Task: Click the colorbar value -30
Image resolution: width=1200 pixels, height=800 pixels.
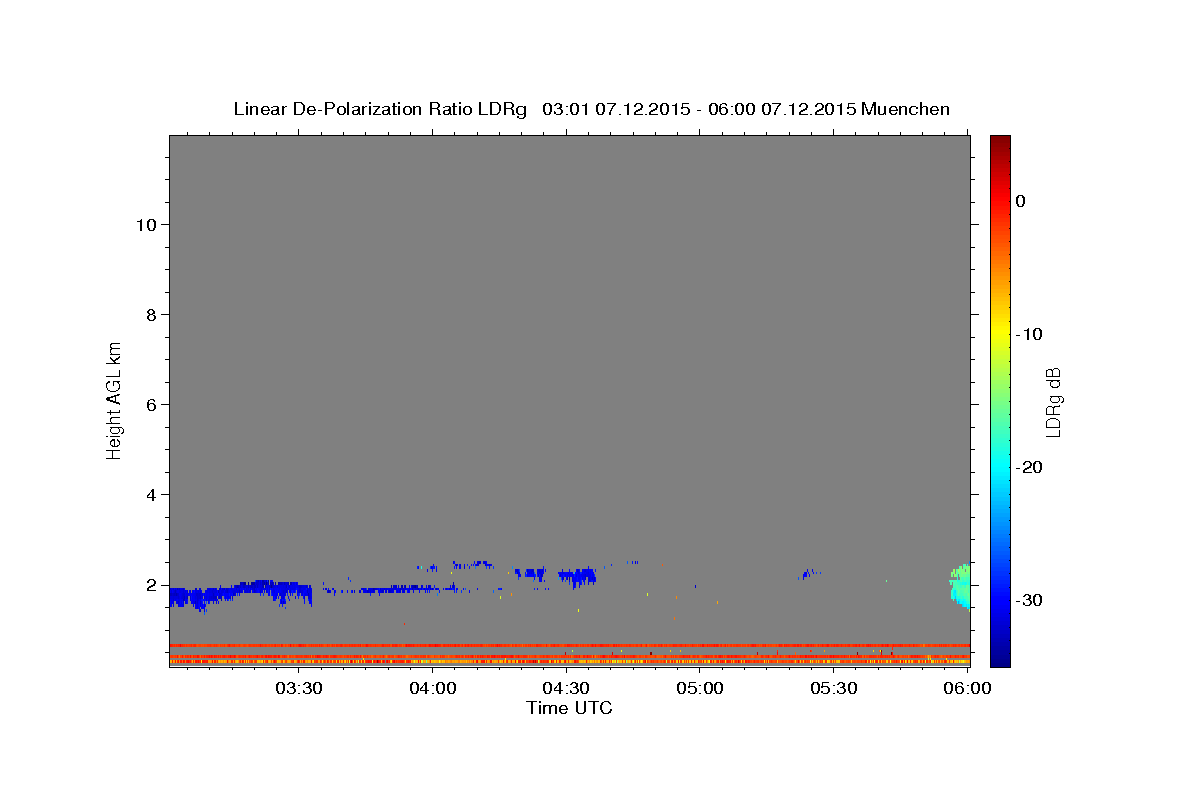Action: [1029, 600]
